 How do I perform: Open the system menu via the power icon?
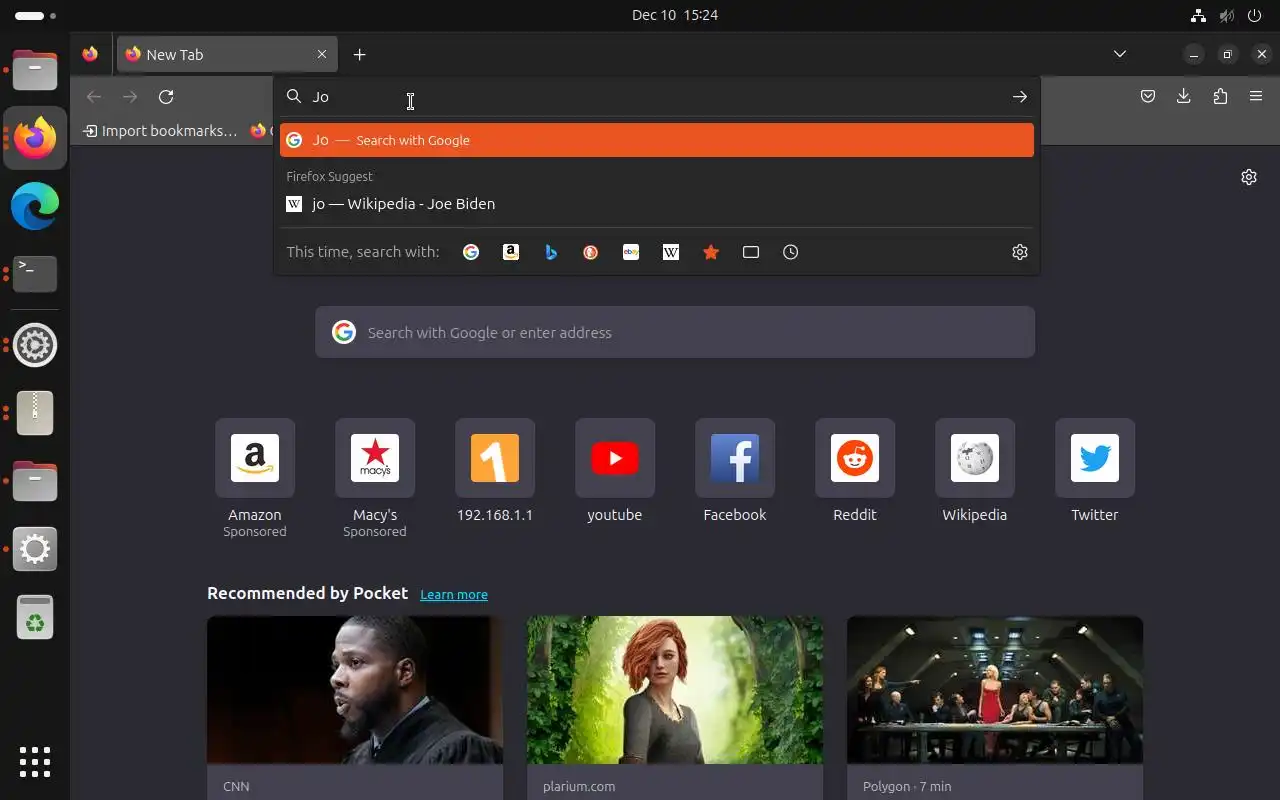tap(1255, 15)
